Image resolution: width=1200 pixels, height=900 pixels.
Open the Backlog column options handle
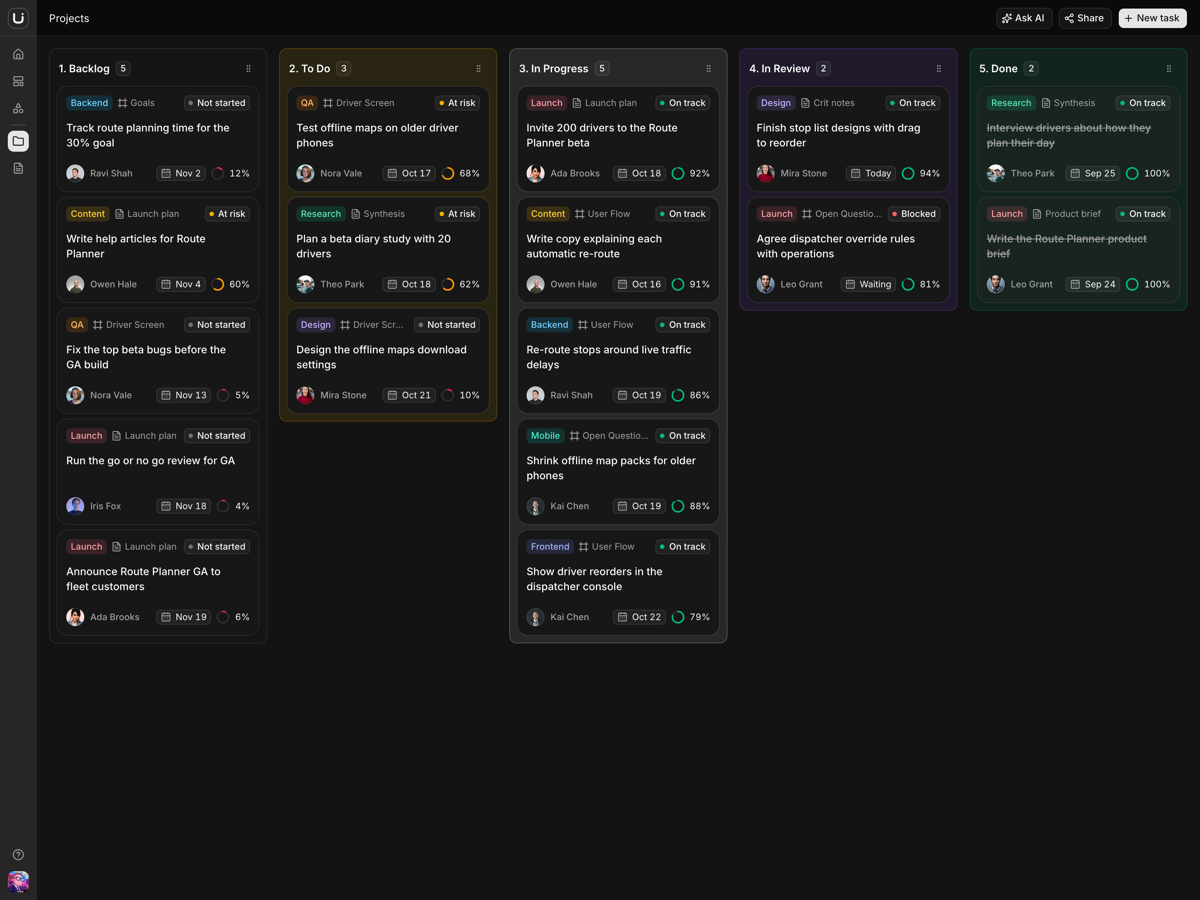click(248, 69)
